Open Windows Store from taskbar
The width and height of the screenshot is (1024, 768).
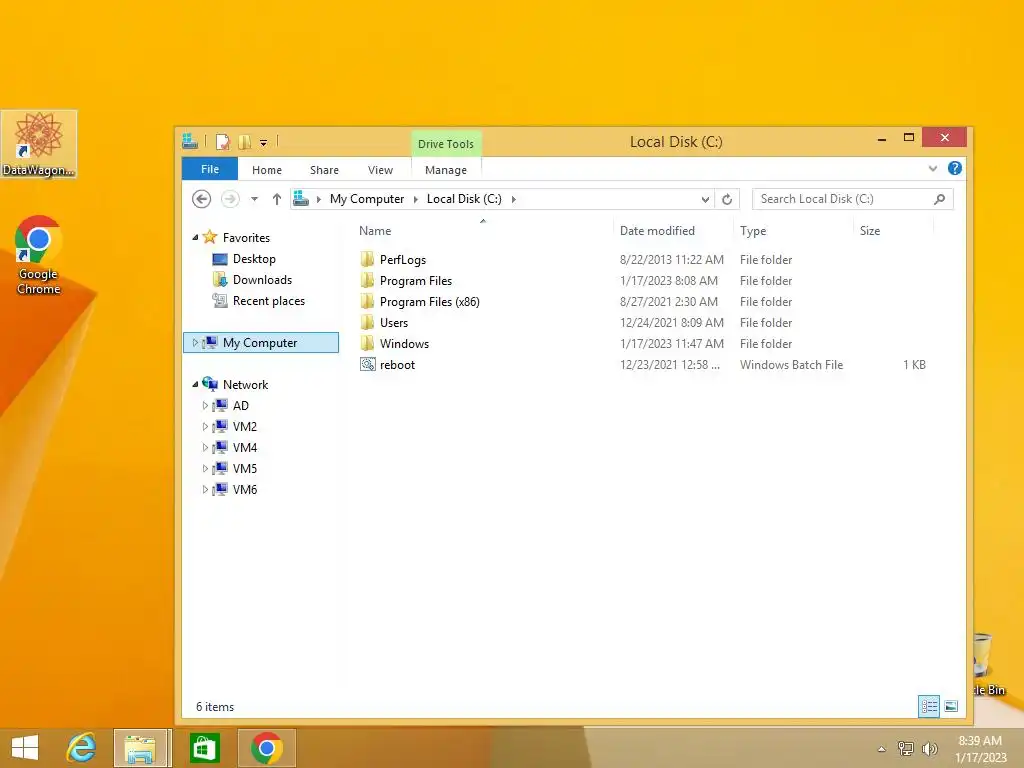[204, 748]
